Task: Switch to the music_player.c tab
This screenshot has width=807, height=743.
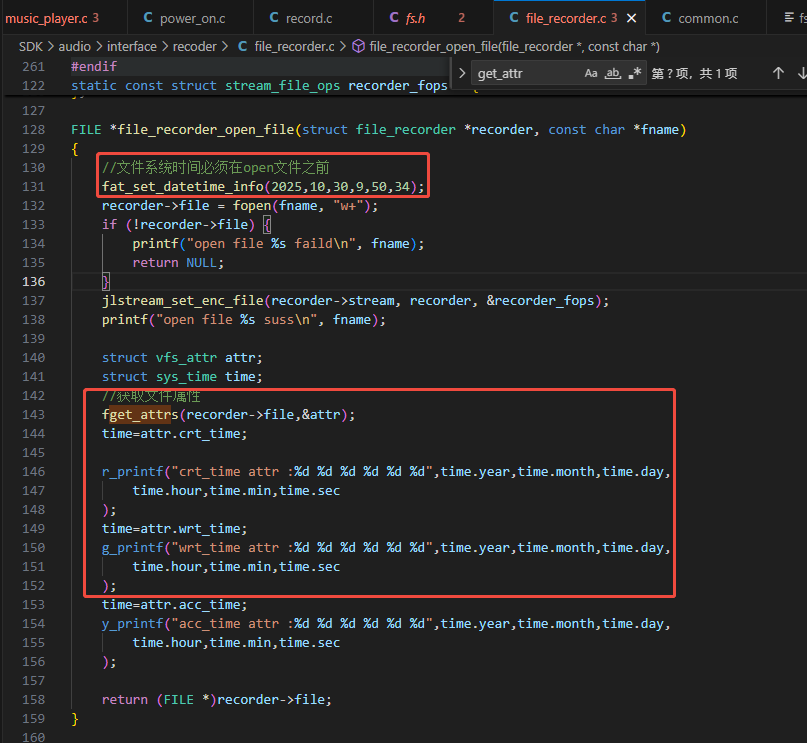Action: 51,19
